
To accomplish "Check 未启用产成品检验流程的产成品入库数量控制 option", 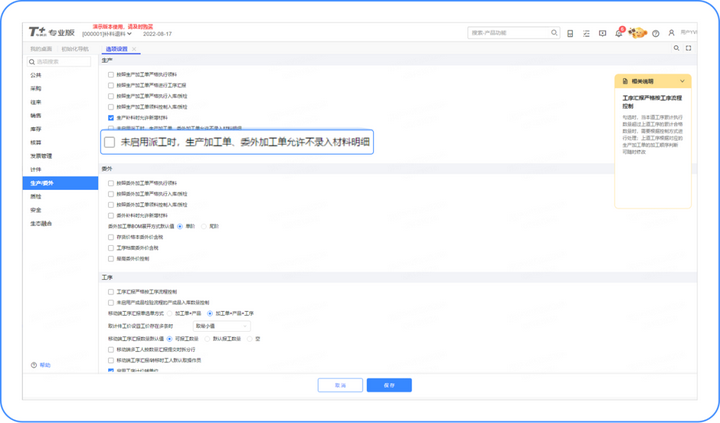I will pyautogui.click(x=111, y=303).
